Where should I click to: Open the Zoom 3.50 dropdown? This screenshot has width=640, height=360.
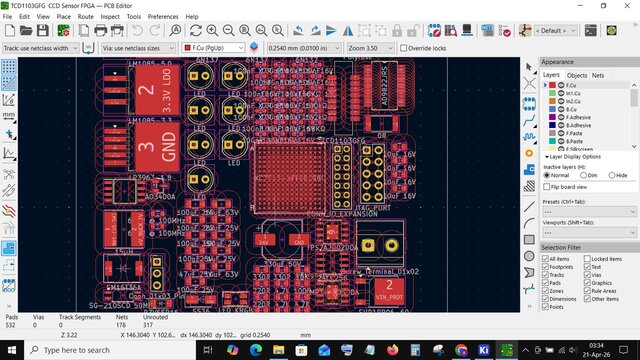coord(370,48)
